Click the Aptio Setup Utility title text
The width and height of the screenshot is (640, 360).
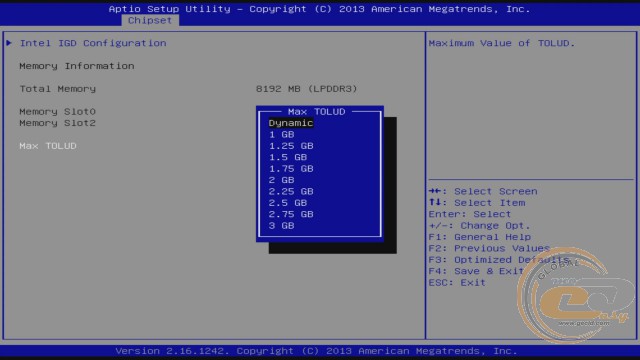pos(320,9)
